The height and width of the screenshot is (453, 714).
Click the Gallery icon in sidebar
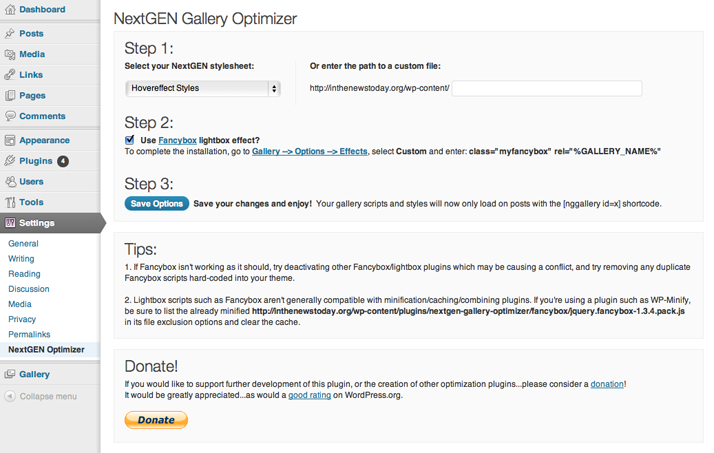tap(10, 374)
